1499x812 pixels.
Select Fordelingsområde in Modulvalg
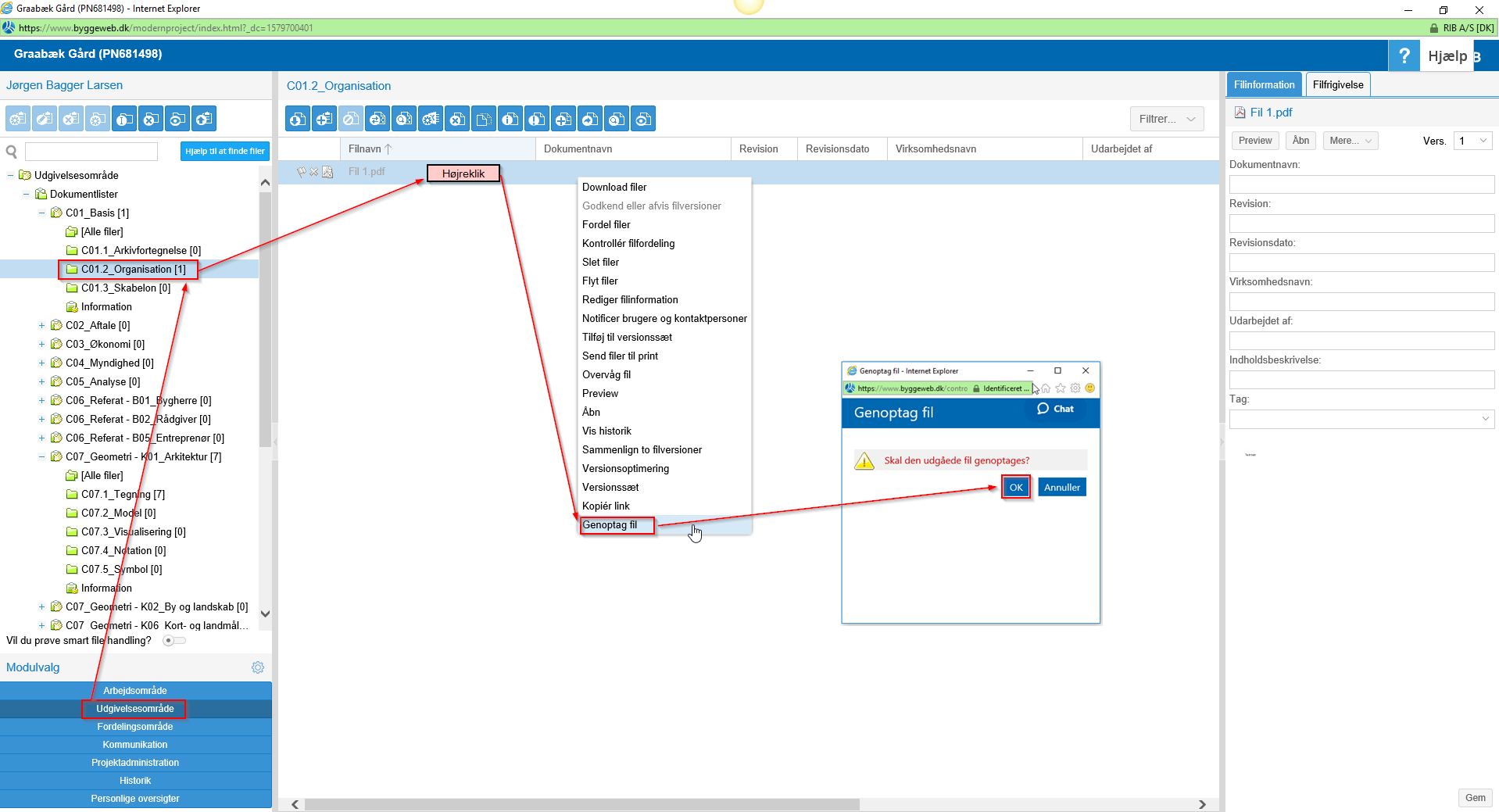pos(135,727)
